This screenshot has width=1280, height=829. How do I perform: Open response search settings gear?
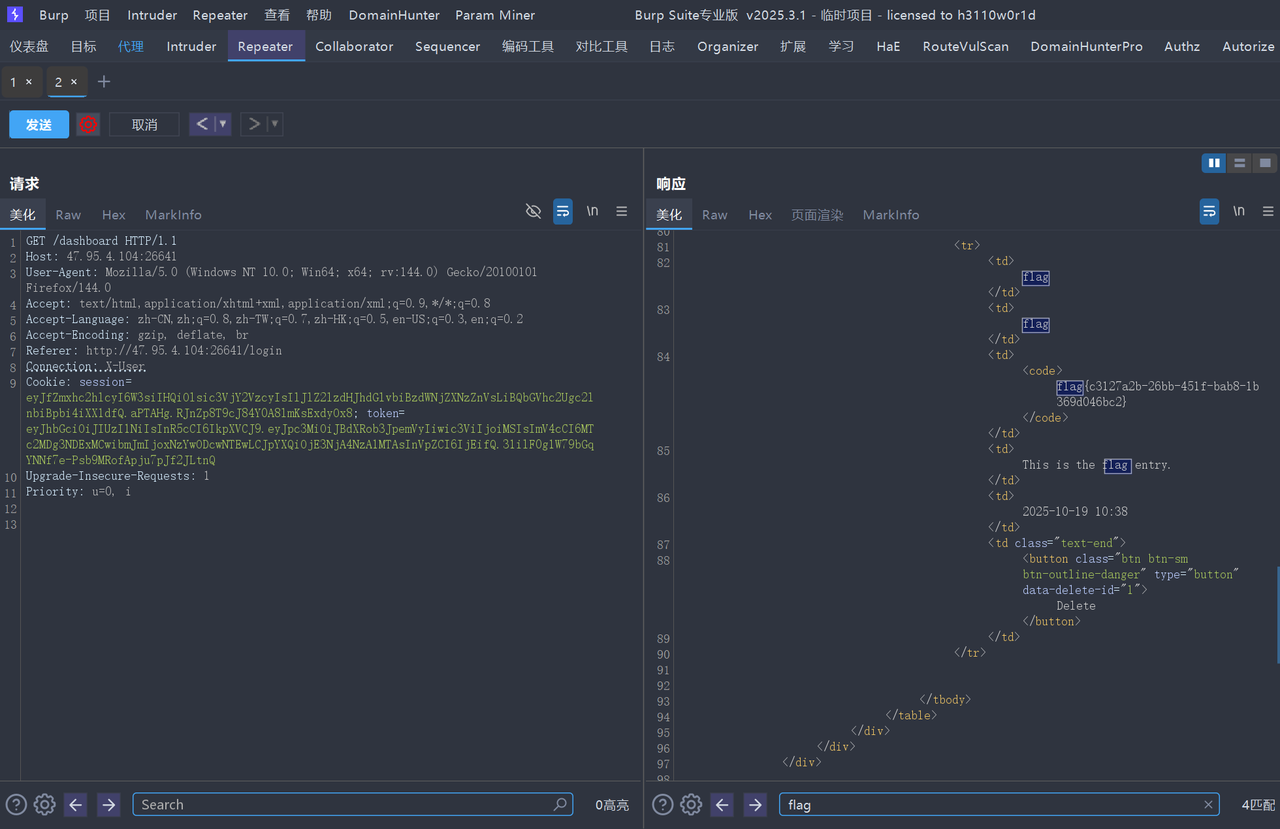(691, 804)
